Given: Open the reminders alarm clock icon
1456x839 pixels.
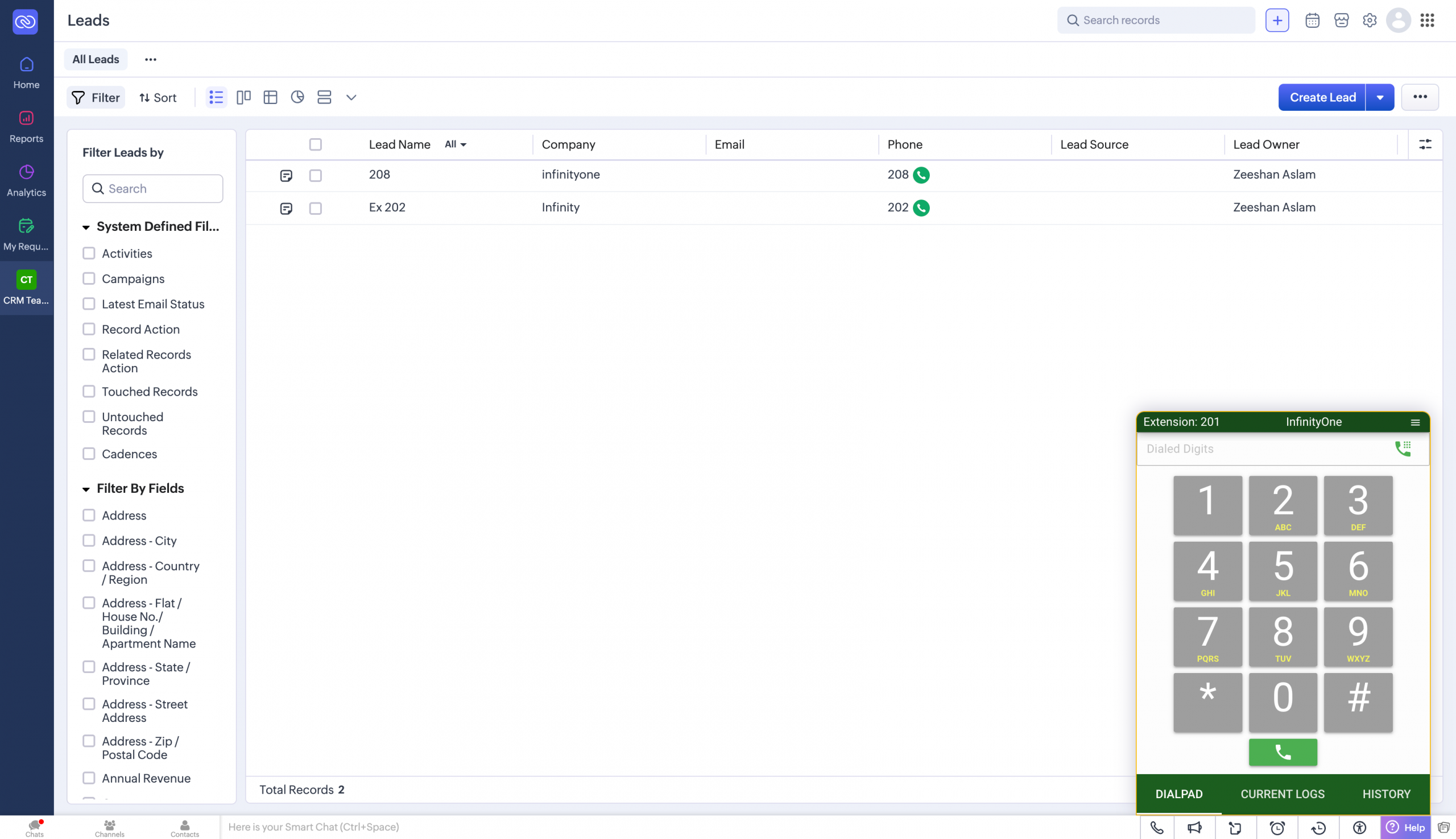Looking at the screenshot, I should pyautogui.click(x=1277, y=828).
